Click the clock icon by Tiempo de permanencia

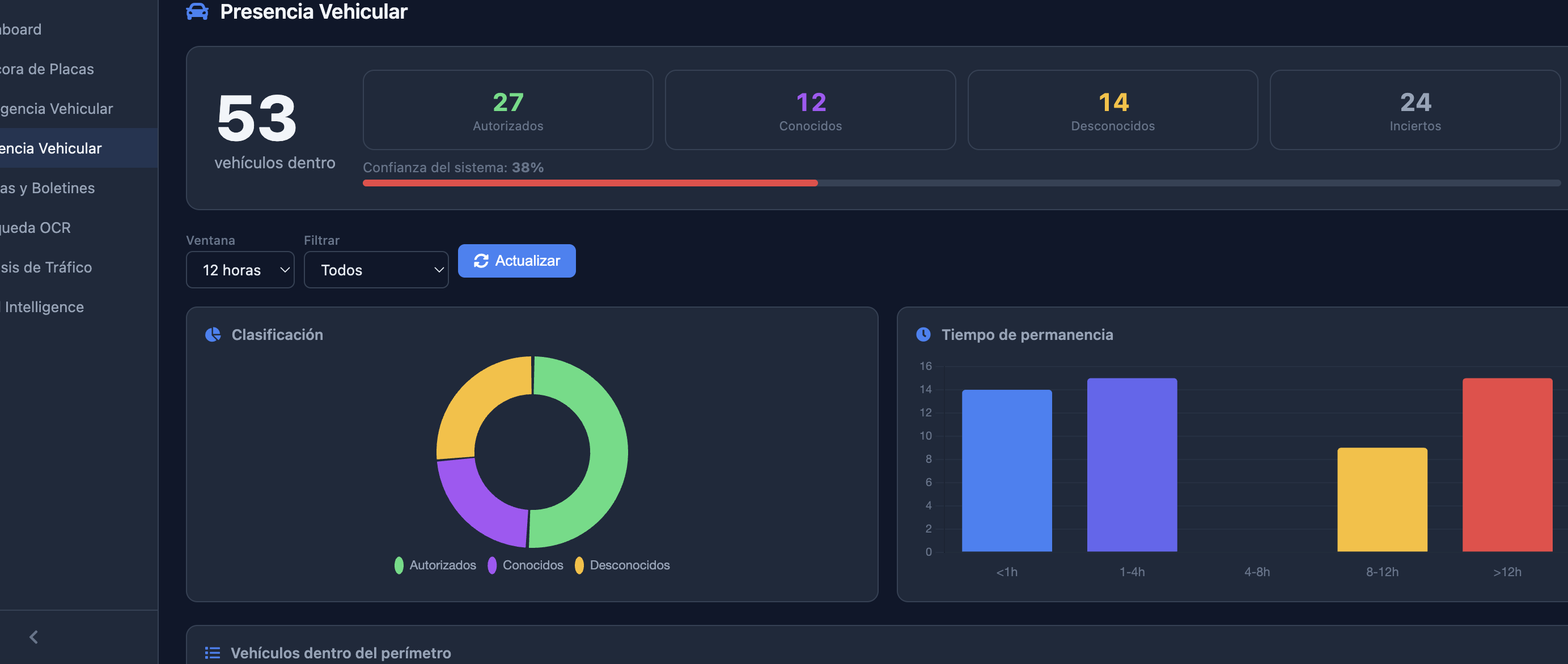[923, 334]
